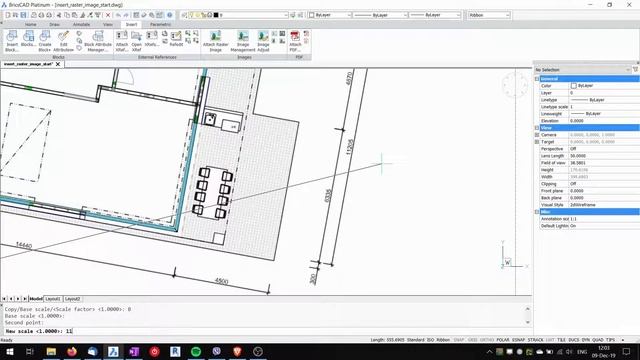Select the Edit Attributes tool

click(x=63, y=41)
